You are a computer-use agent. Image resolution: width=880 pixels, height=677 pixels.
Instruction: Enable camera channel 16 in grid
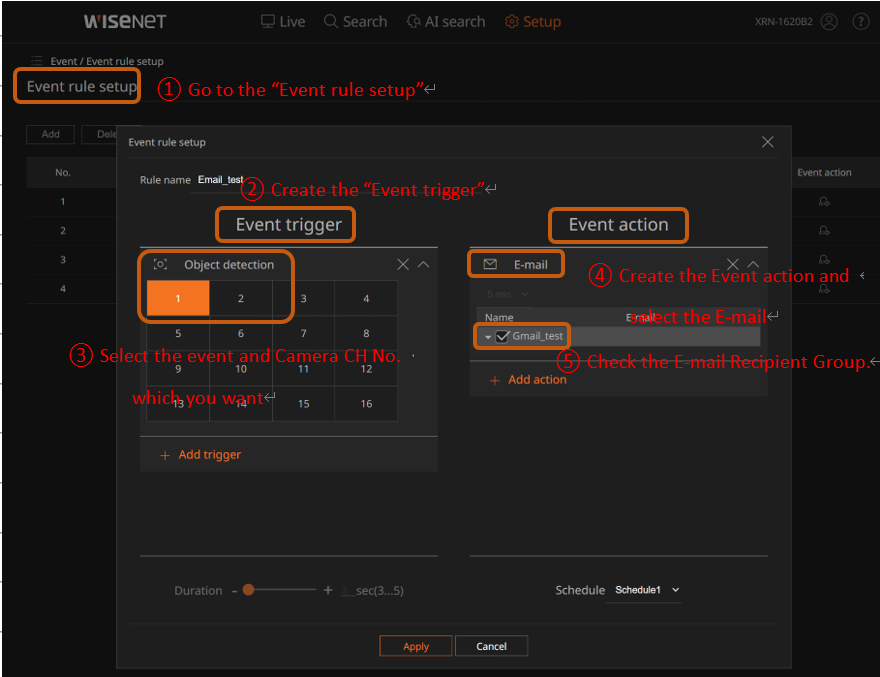coord(366,403)
